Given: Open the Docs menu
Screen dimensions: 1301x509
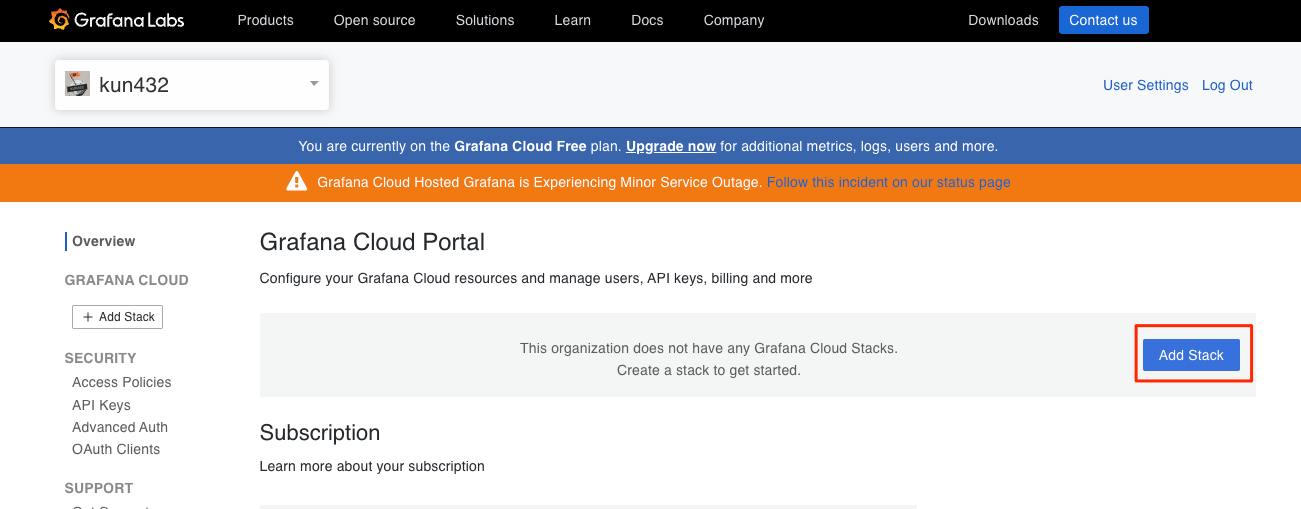Looking at the screenshot, I should (647, 20).
